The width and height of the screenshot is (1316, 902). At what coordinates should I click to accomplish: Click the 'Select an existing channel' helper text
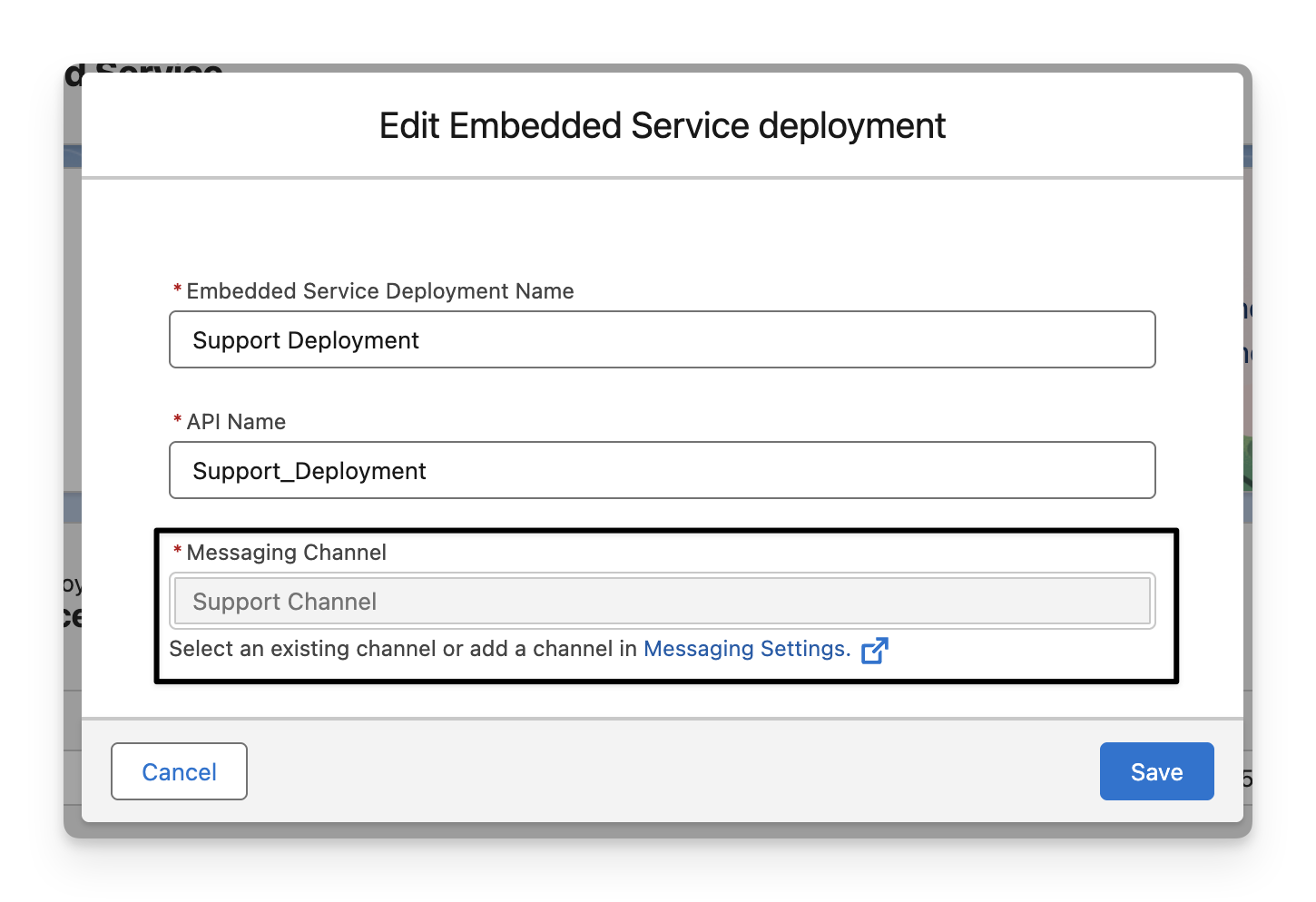point(402,649)
